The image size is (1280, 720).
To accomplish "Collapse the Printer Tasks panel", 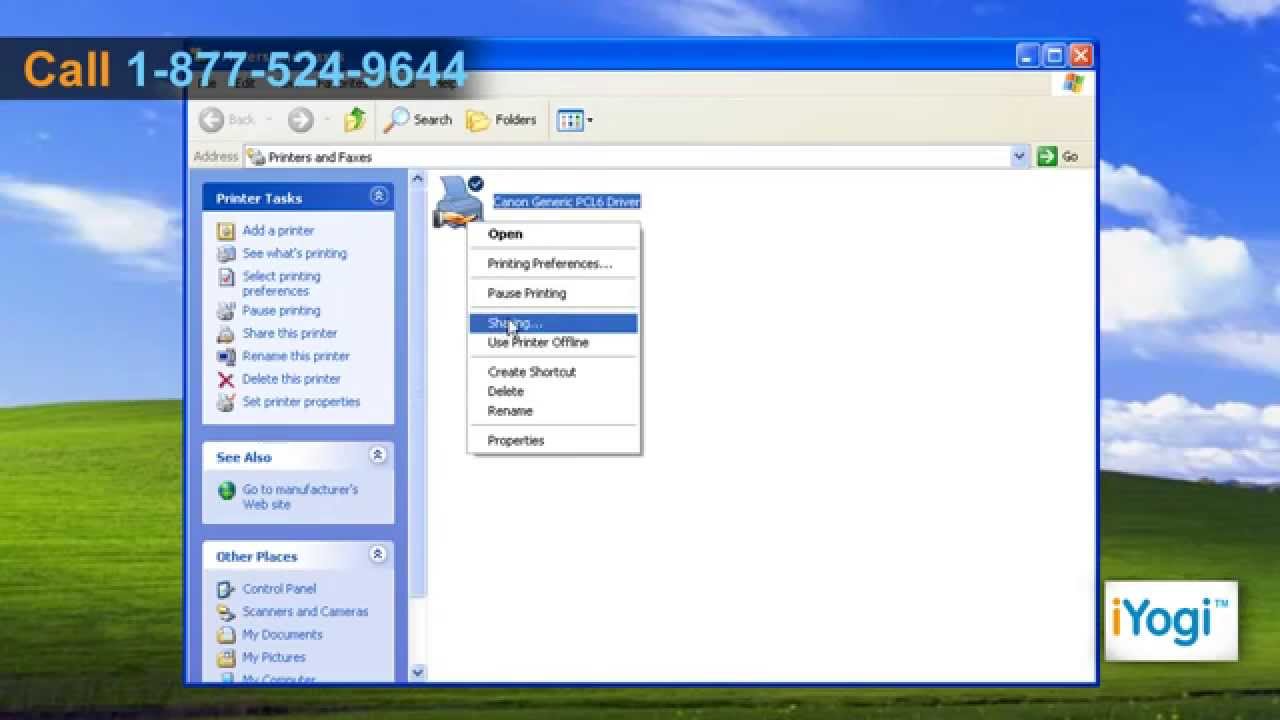I will (378, 196).
